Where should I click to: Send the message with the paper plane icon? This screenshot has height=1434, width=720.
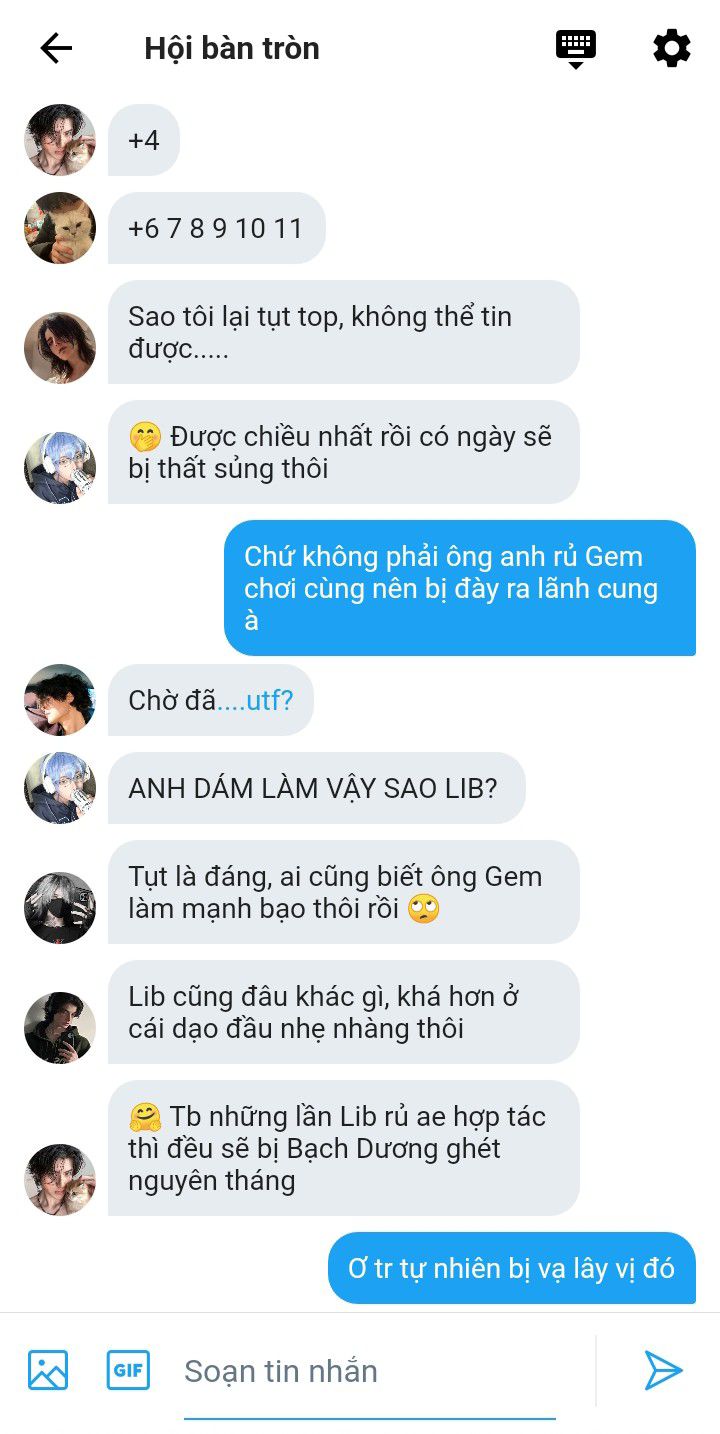[x=664, y=1370]
